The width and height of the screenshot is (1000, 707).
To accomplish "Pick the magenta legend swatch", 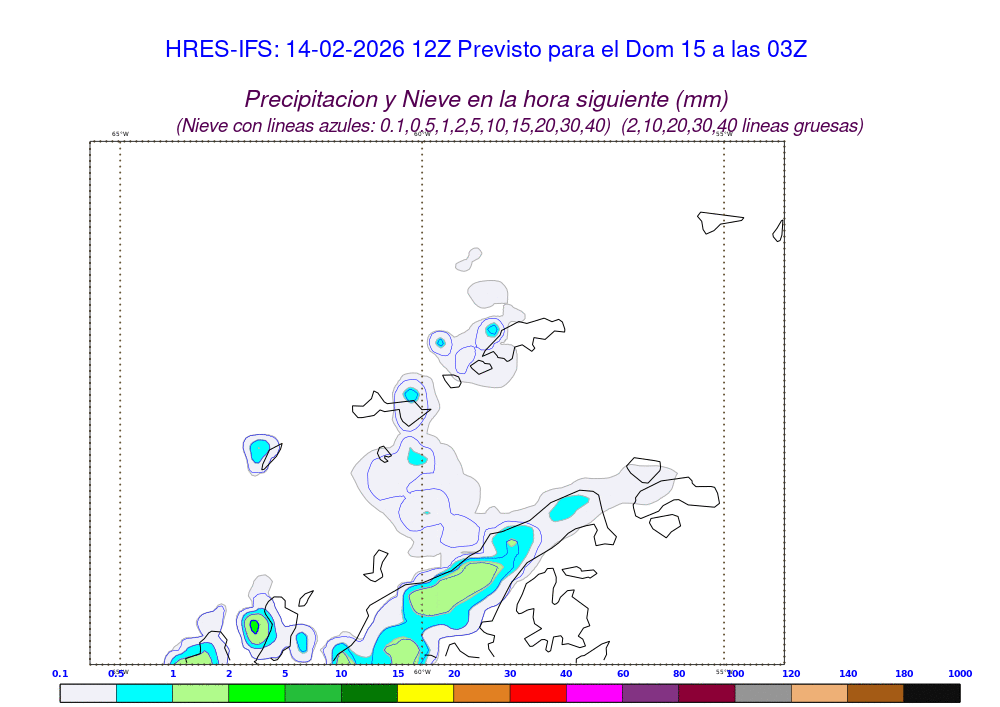I will (x=594, y=693).
